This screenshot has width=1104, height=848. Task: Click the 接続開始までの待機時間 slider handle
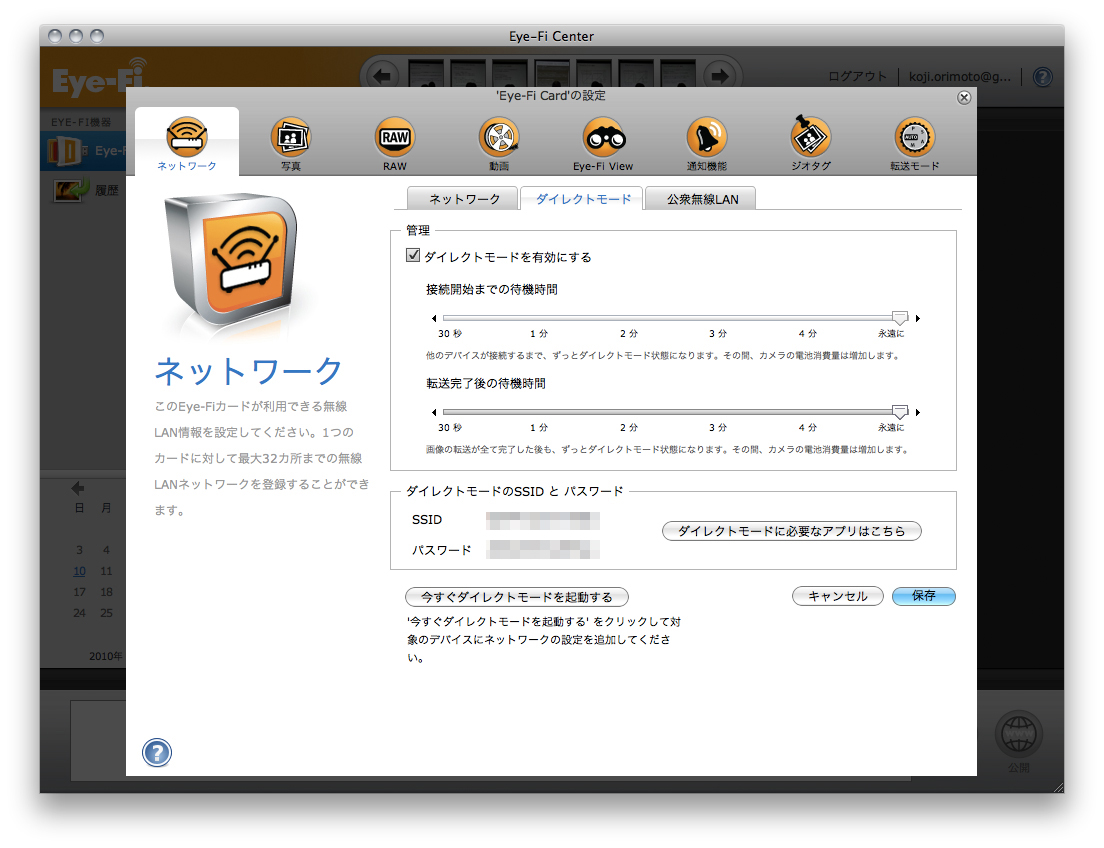point(898,315)
